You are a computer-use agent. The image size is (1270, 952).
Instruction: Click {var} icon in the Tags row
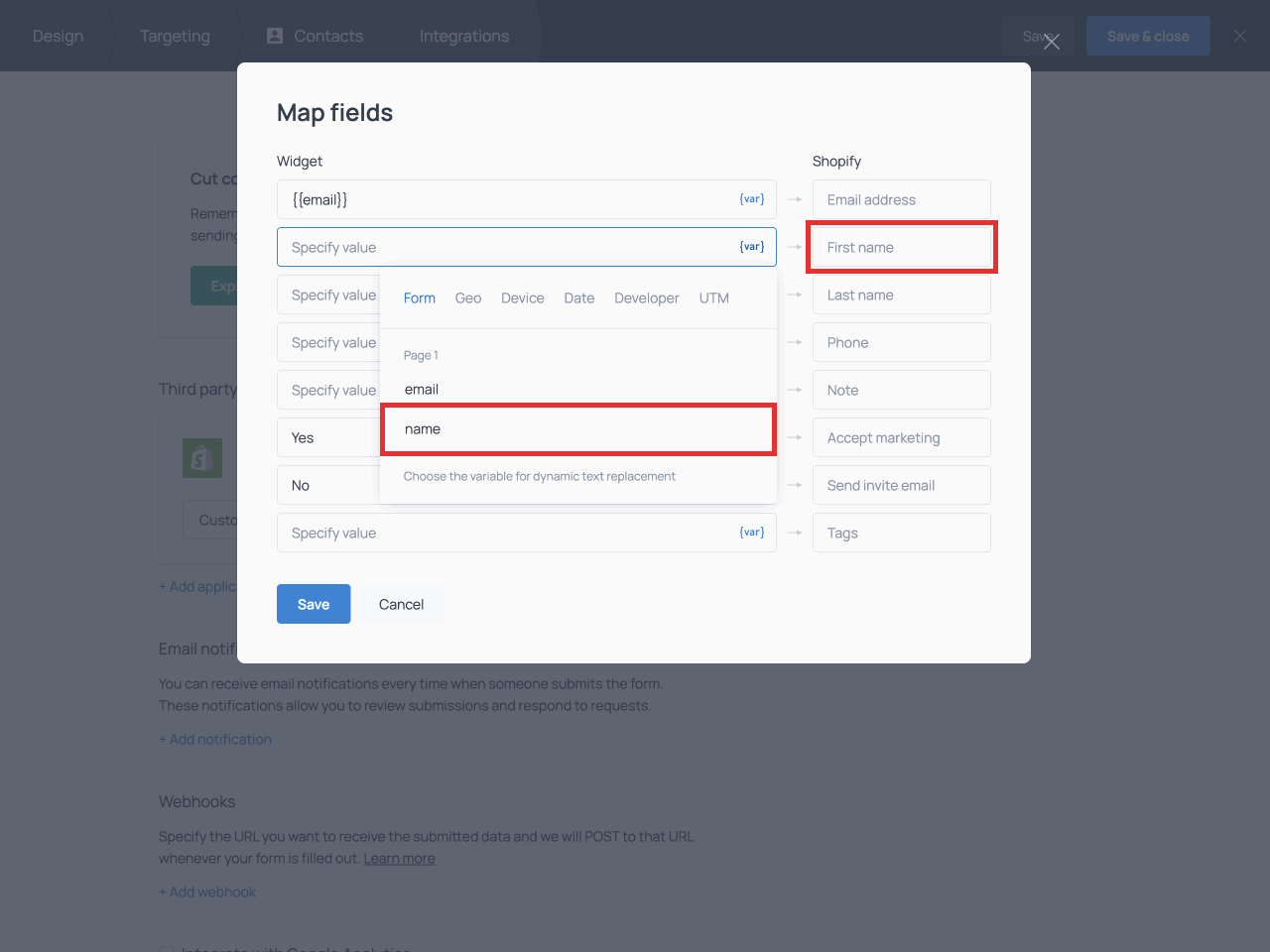pyautogui.click(x=751, y=533)
